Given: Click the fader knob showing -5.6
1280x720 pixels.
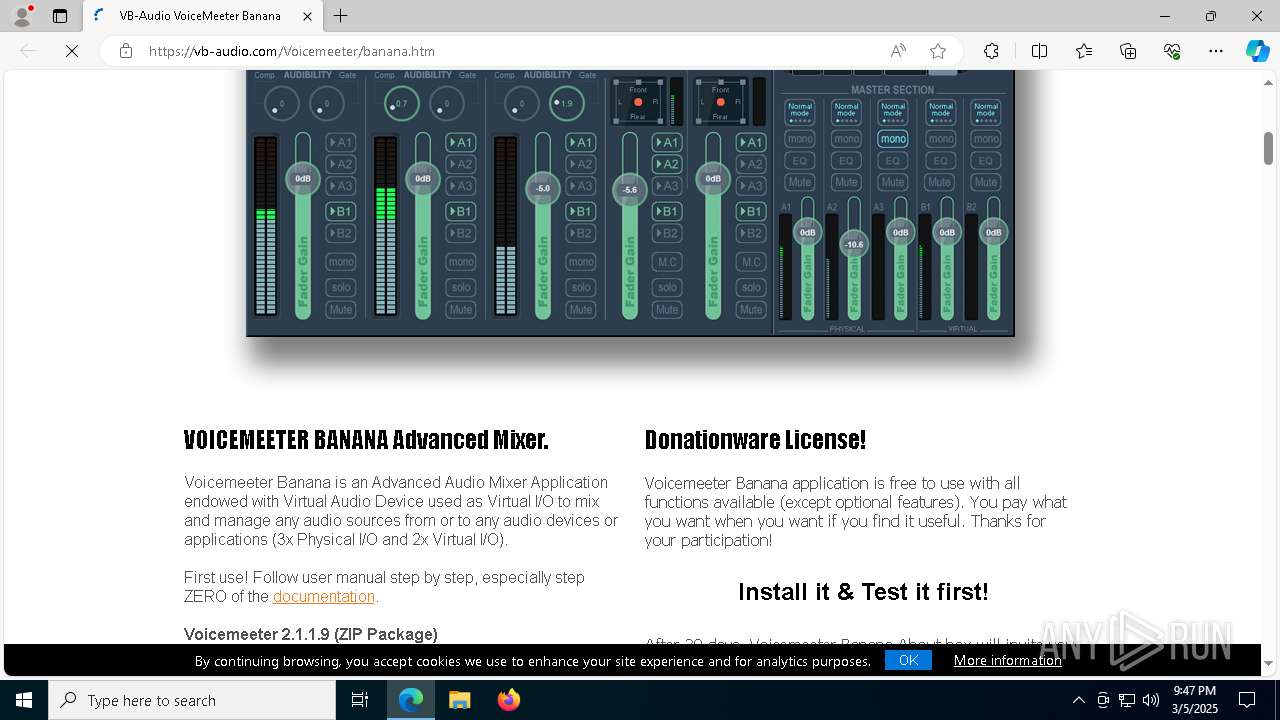Looking at the screenshot, I should click(629, 189).
